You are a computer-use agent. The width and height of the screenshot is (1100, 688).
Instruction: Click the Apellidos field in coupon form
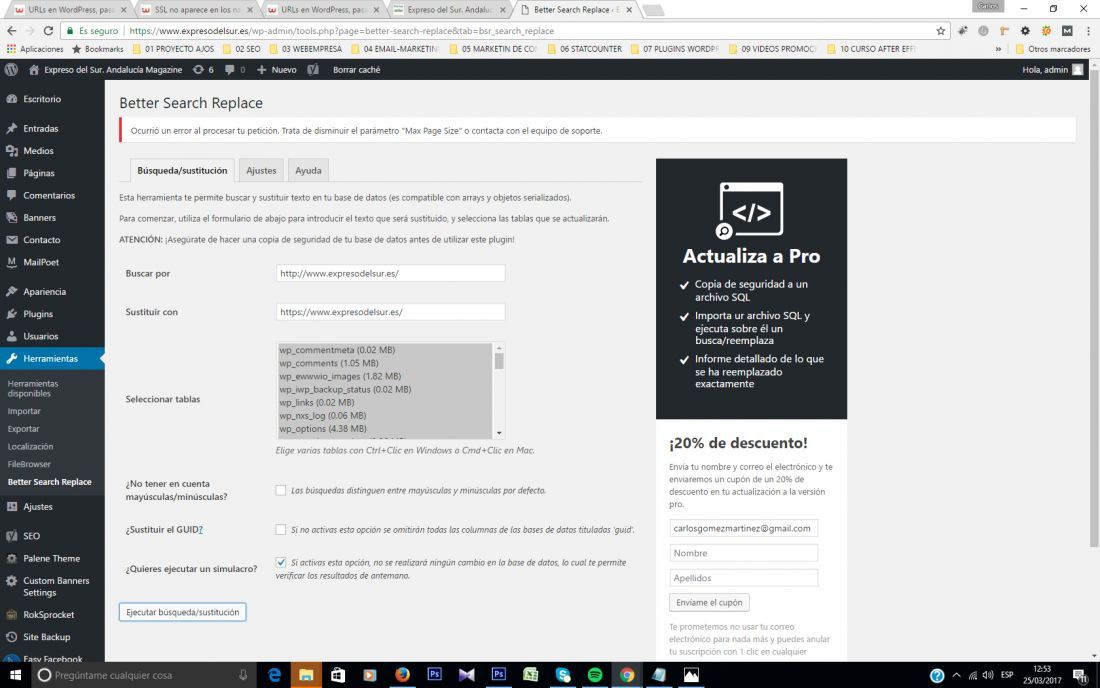tap(744, 578)
